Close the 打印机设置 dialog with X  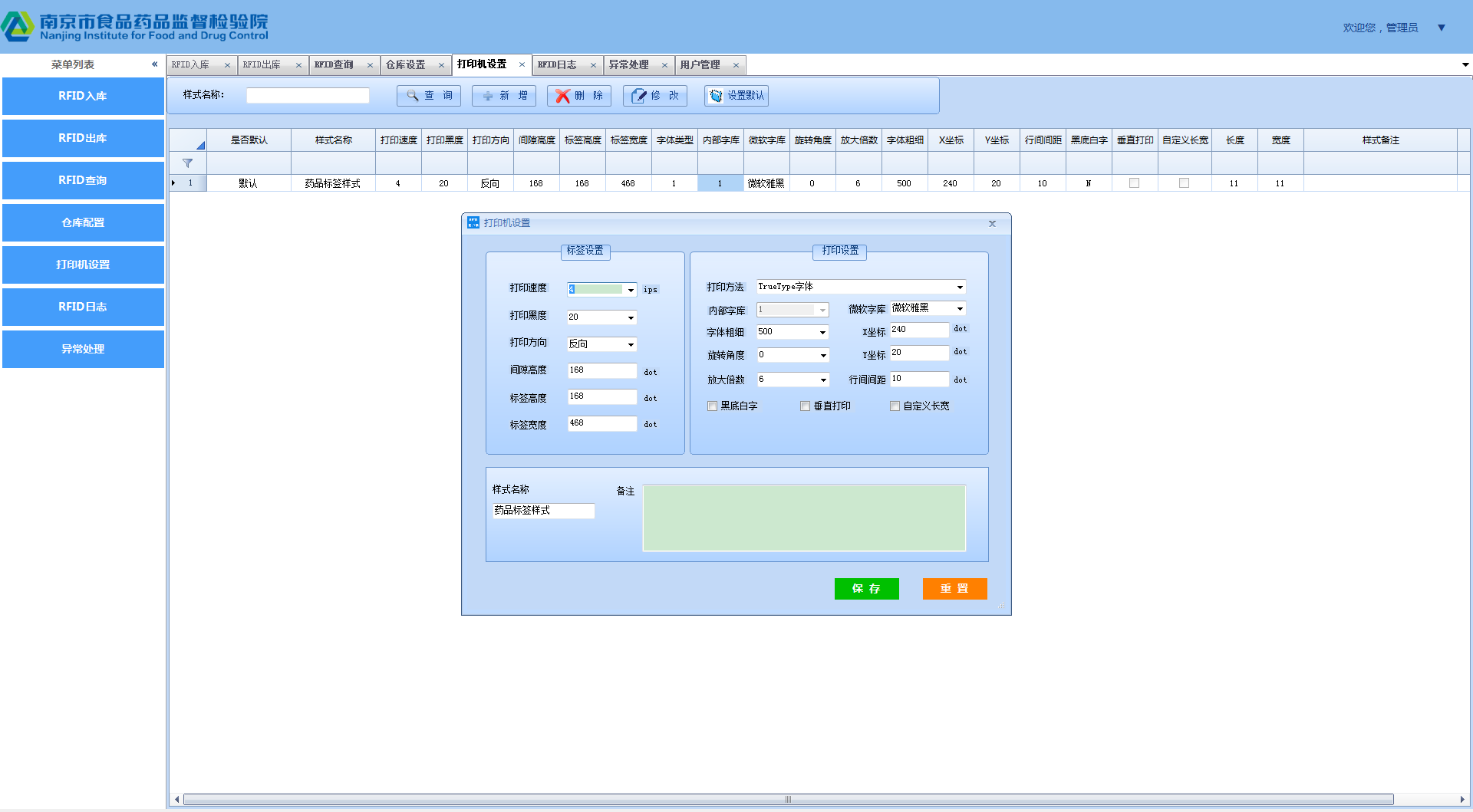992,224
